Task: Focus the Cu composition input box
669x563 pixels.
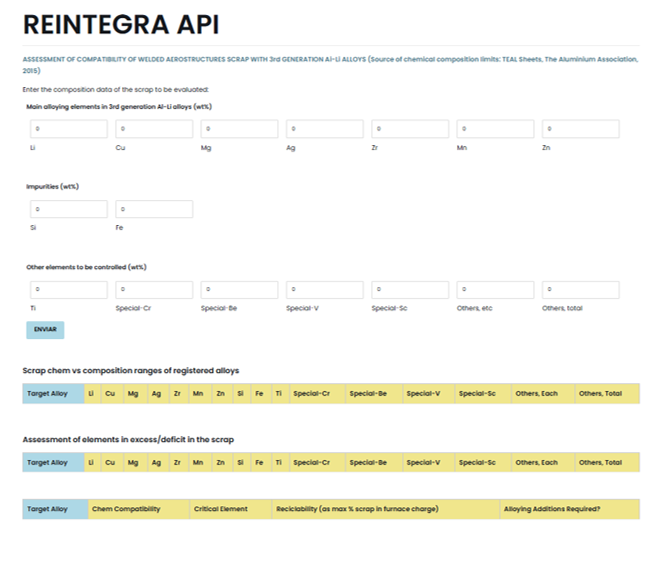Action: point(154,129)
